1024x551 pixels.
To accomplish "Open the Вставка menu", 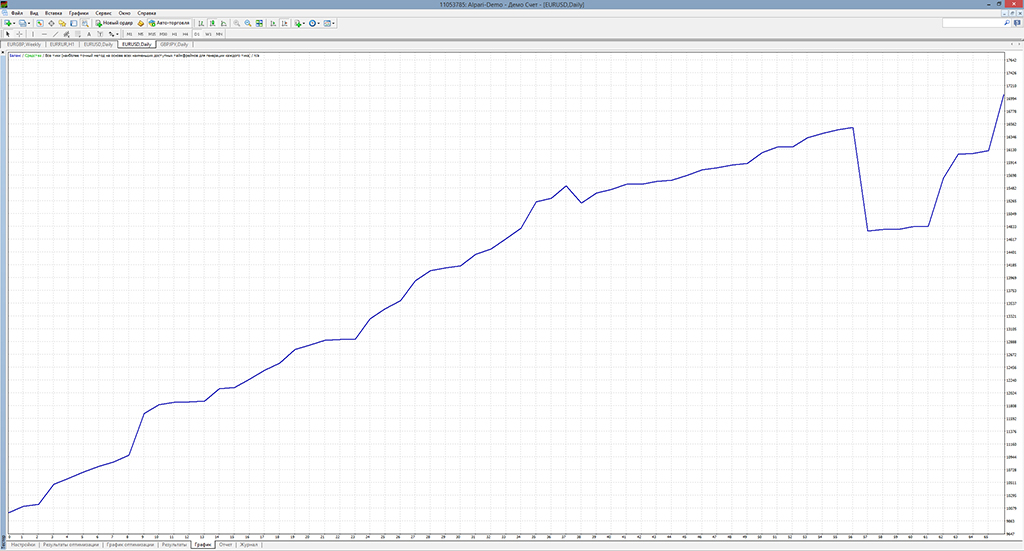I will pos(54,13).
